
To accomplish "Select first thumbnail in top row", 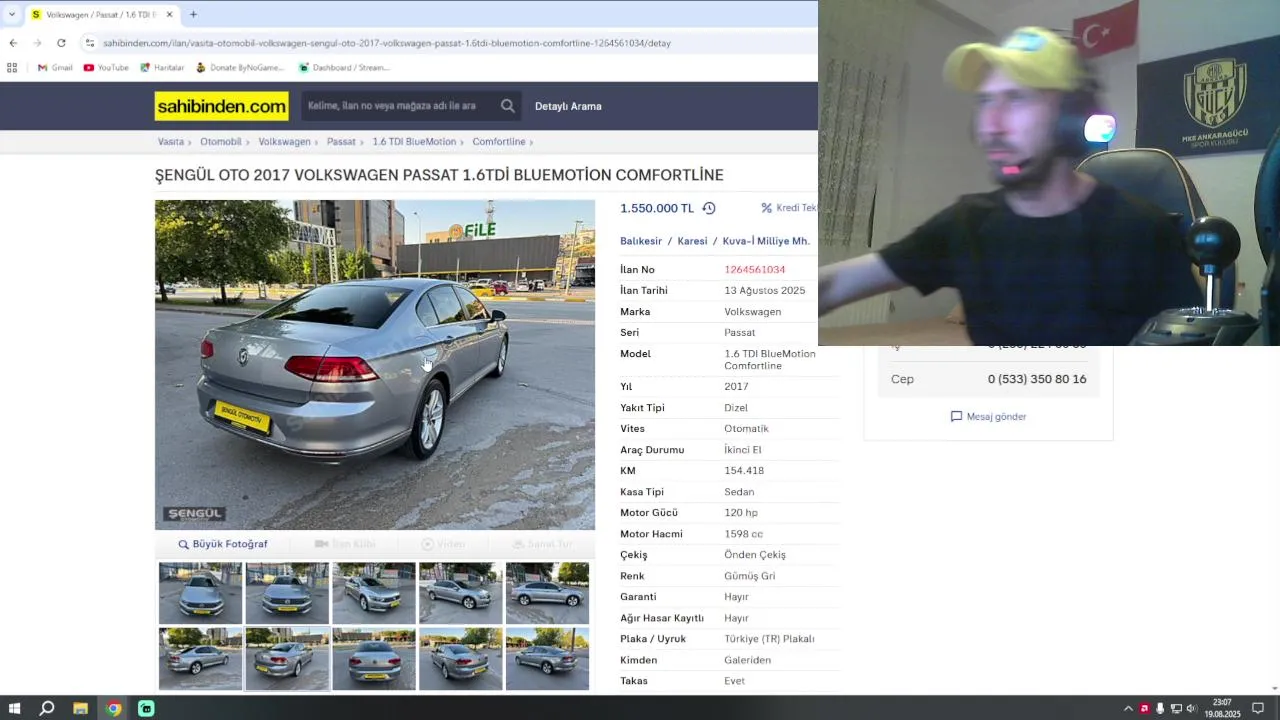I will point(200,593).
